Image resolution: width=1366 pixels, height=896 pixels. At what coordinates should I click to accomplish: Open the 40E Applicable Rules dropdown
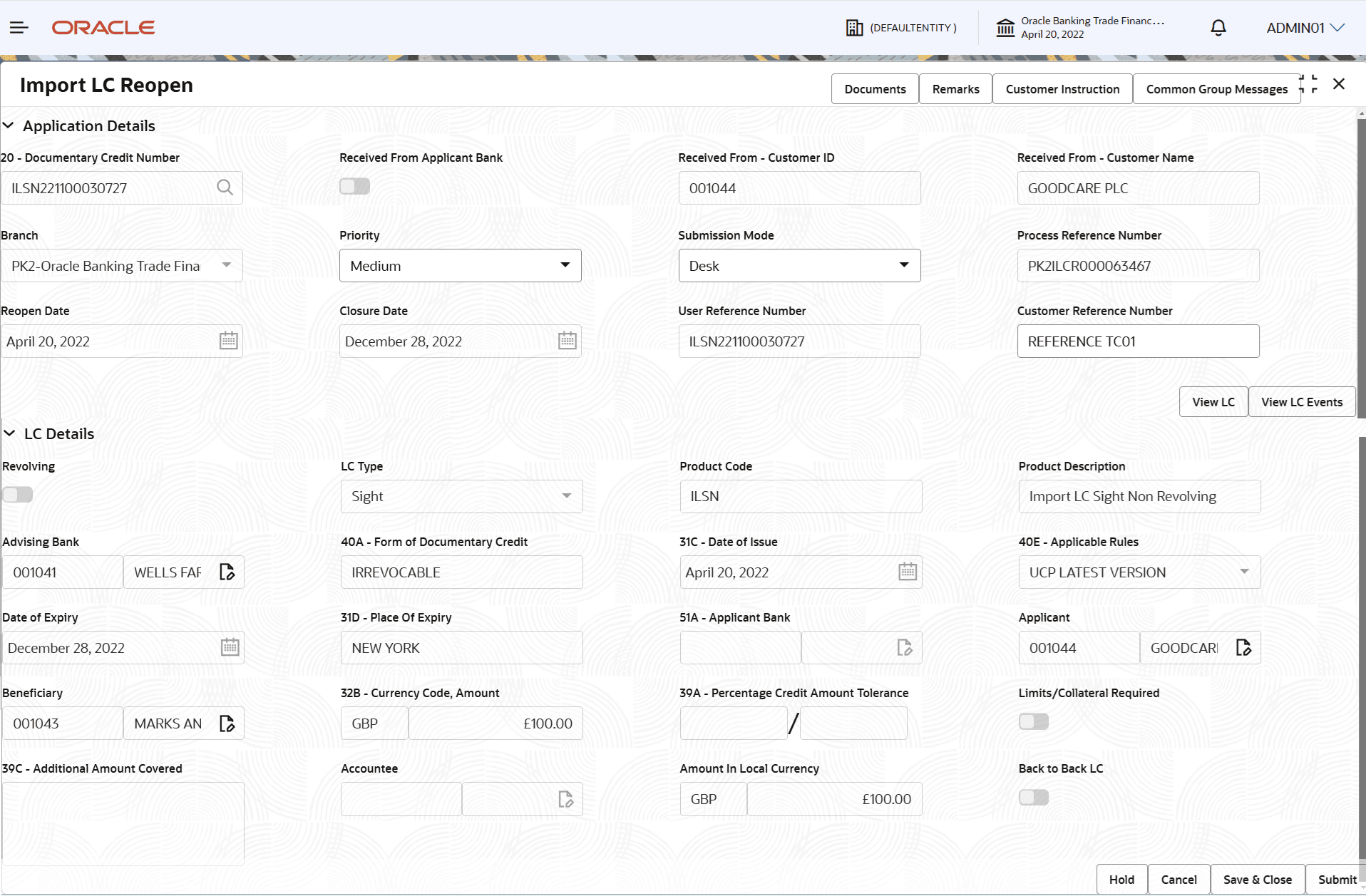click(x=1245, y=572)
